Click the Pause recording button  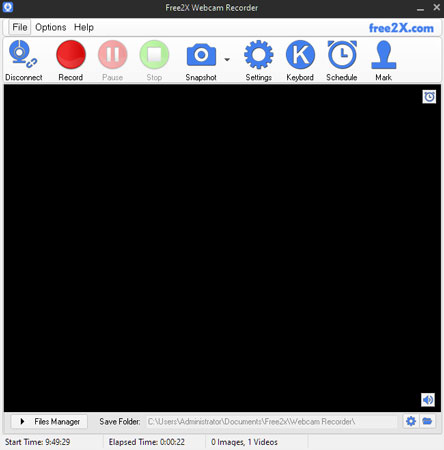click(x=113, y=54)
